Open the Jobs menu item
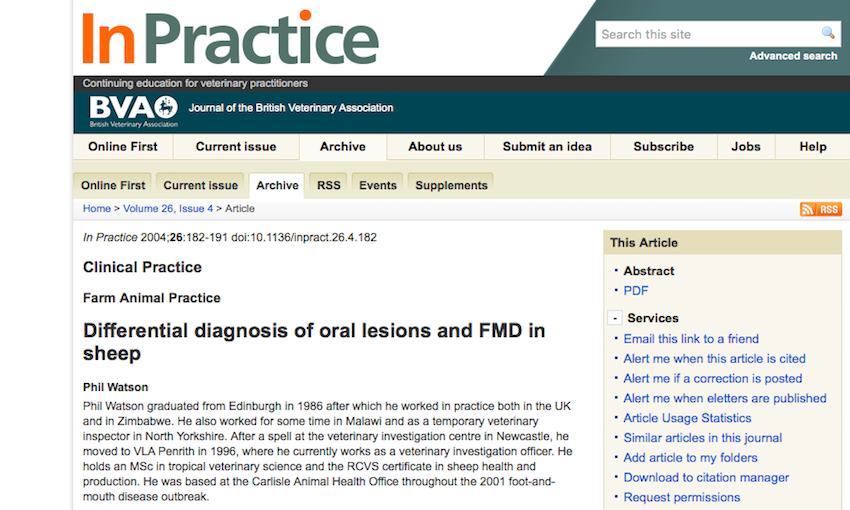 tap(746, 146)
